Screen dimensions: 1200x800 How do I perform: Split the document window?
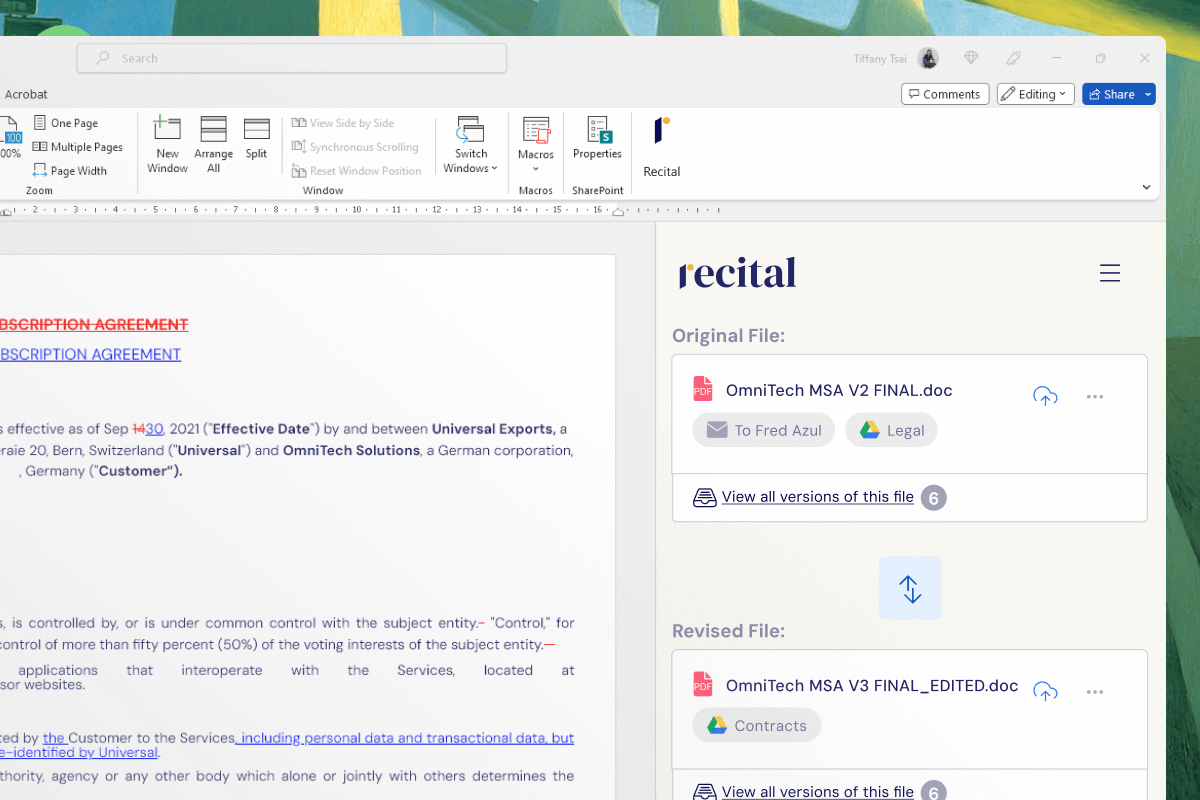point(257,139)
